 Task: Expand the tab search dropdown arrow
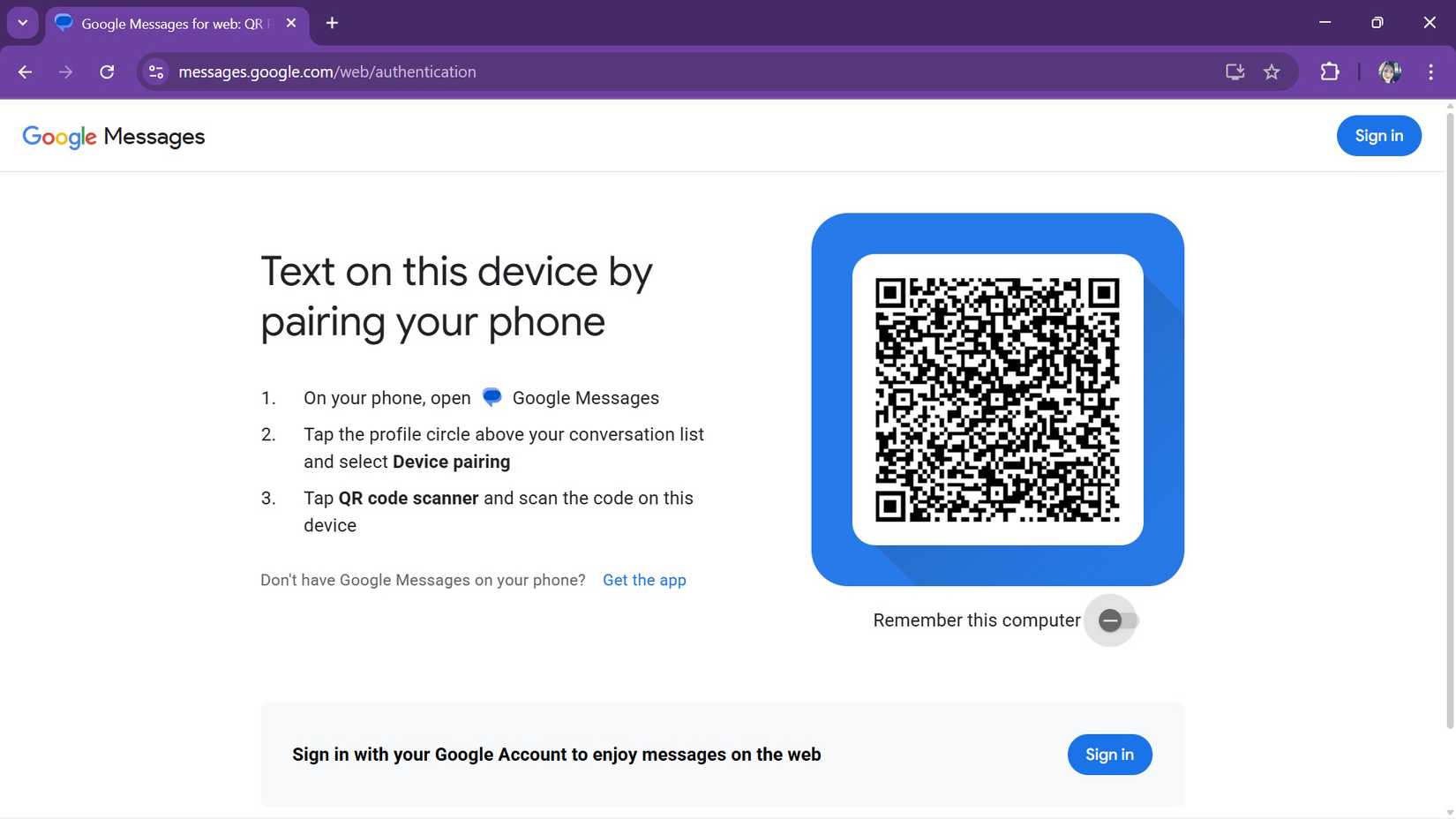pos(23,23)
